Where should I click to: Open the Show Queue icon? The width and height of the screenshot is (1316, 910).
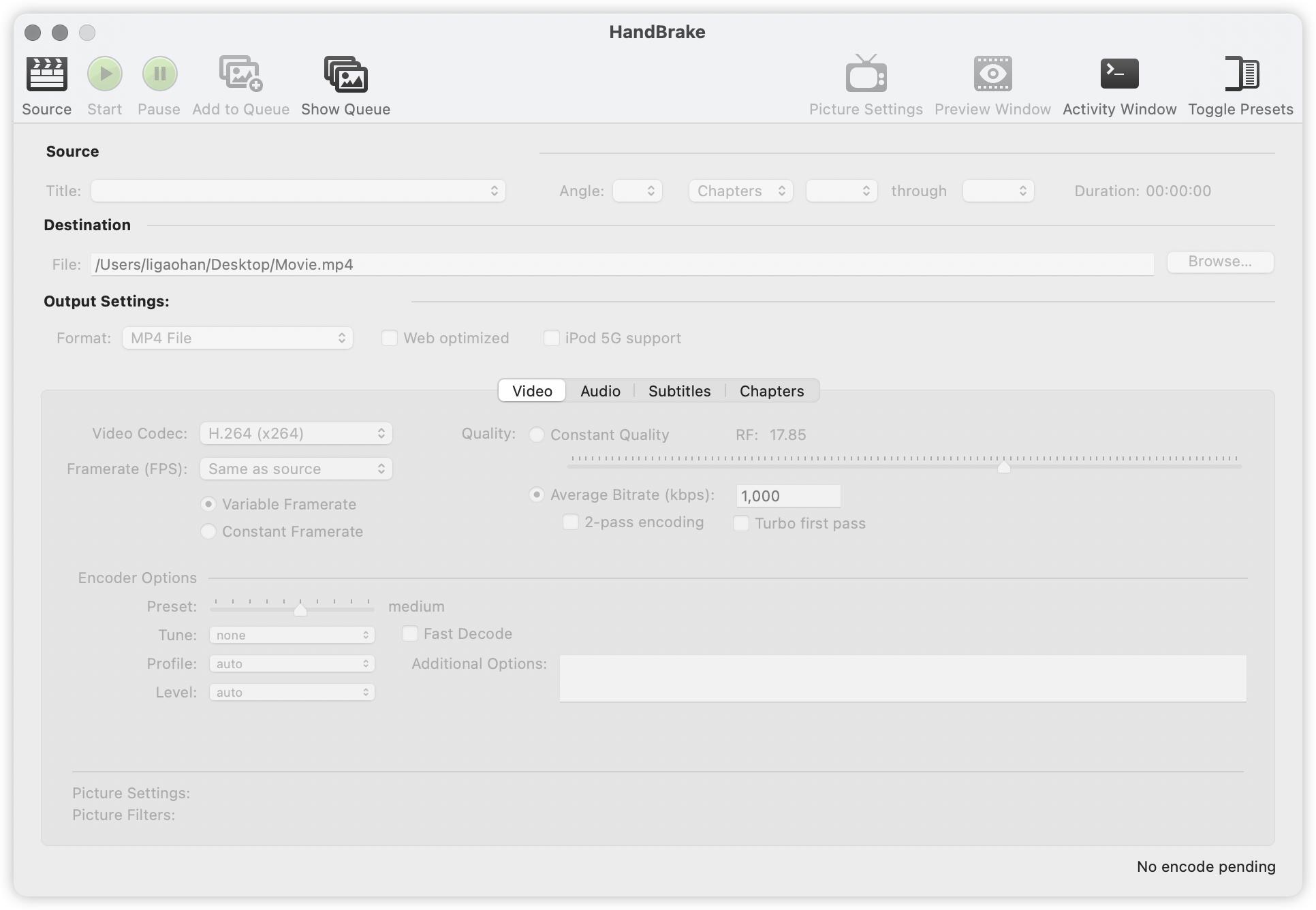click(x=345, y=74)
